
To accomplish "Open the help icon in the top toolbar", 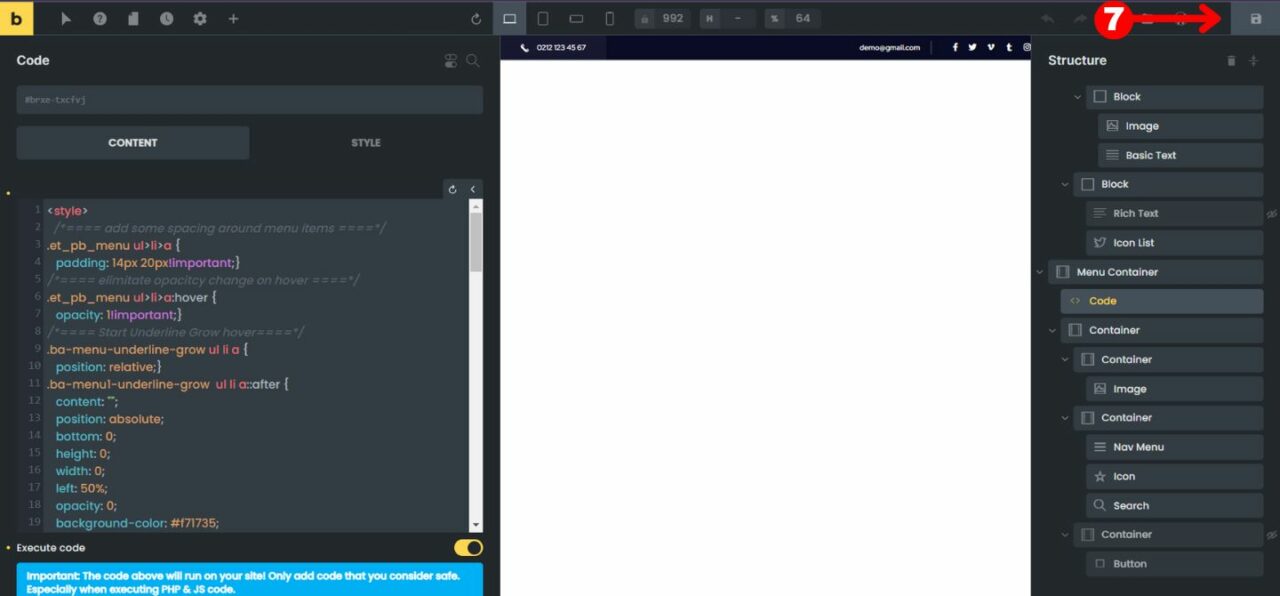I will (x=100, y=18).
